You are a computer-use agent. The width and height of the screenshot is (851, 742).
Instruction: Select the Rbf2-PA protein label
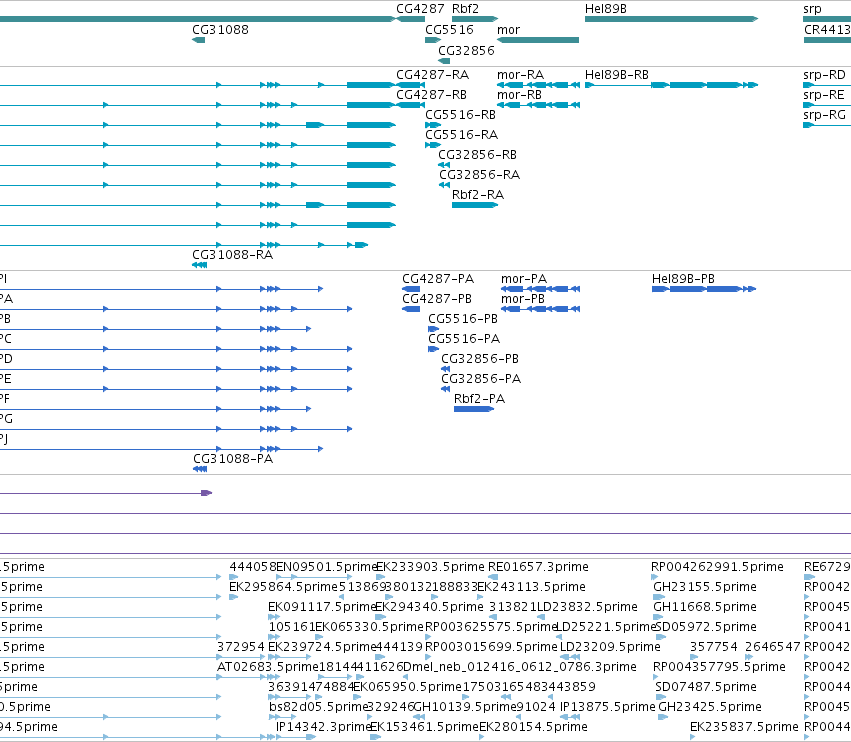point(479,398)
